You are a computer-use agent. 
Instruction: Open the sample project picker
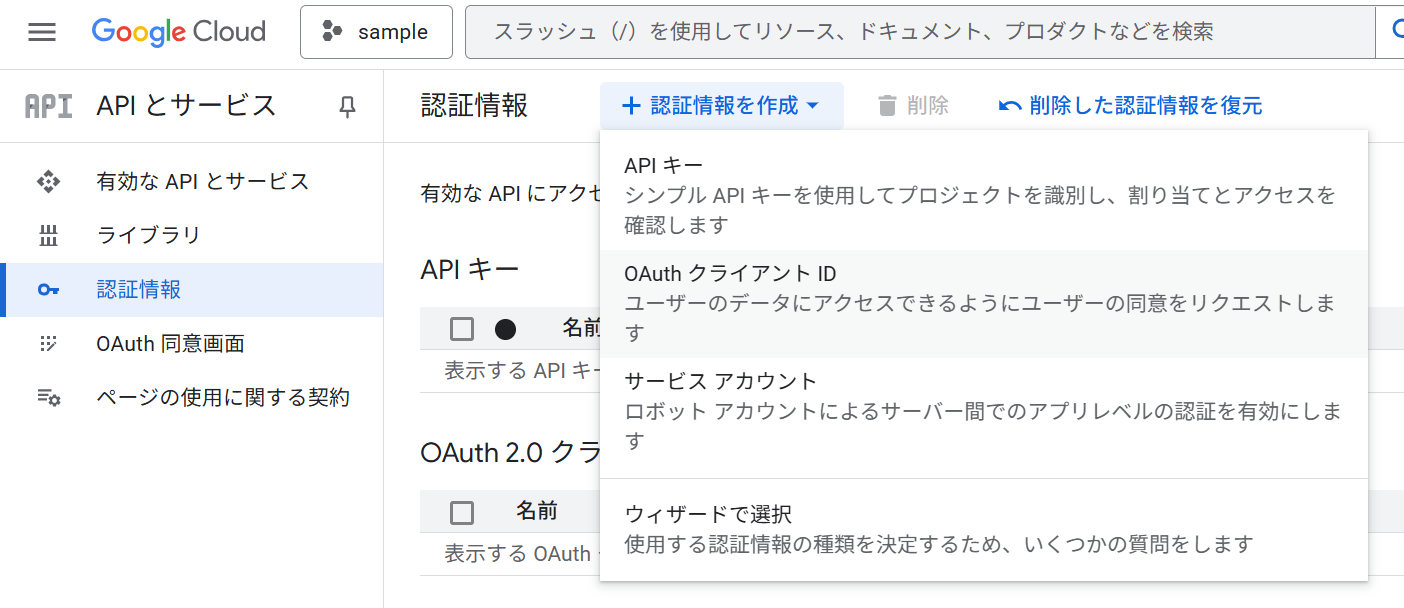point(376,31)
